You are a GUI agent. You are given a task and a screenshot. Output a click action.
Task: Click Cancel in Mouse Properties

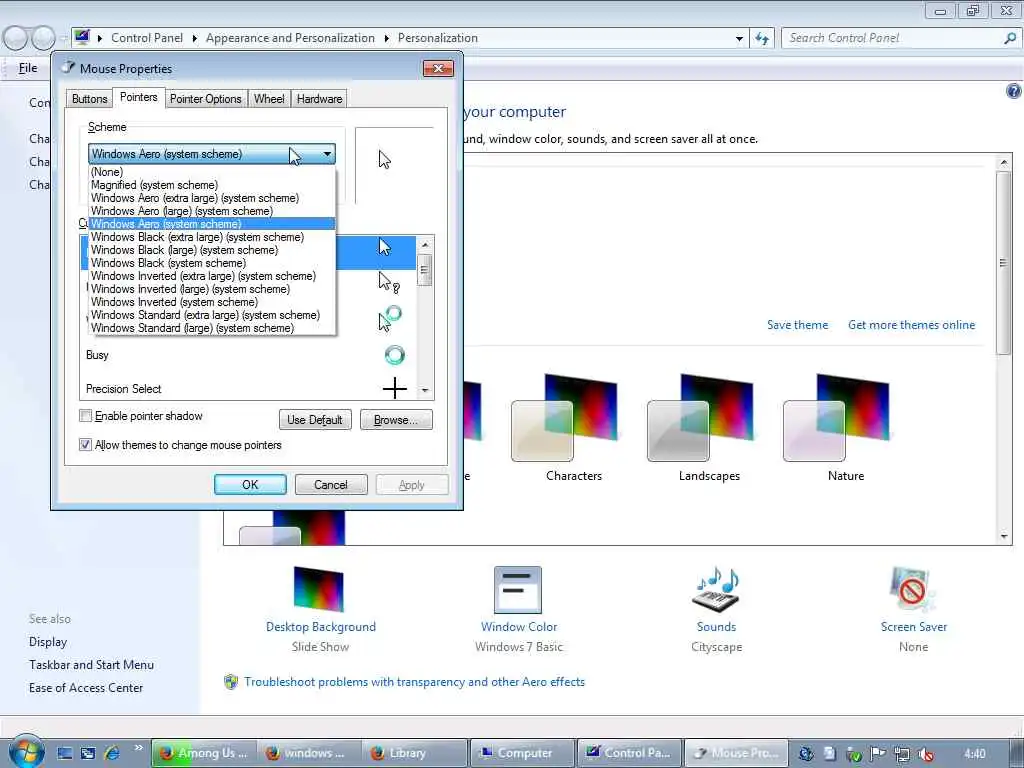point(330,485)
